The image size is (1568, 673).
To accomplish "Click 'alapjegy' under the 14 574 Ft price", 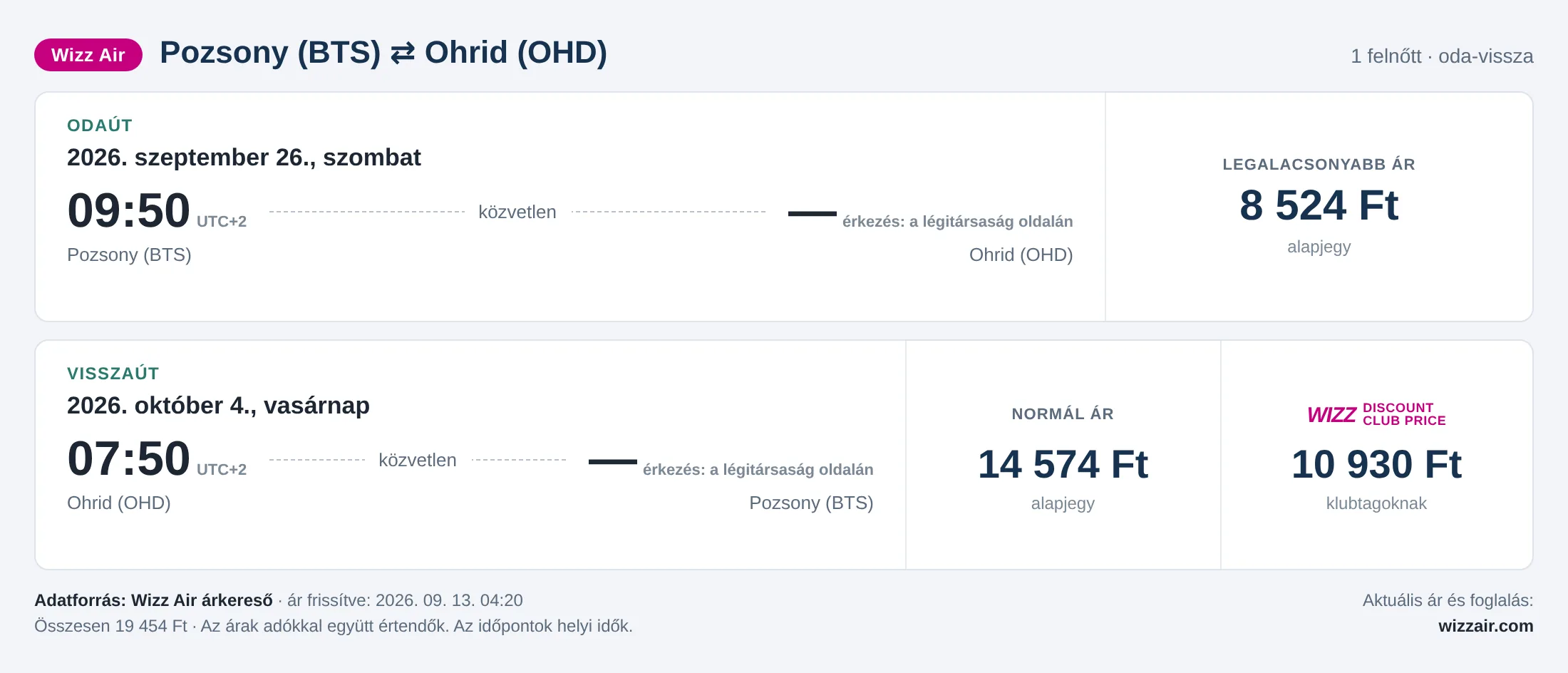I will click(1063, 503).
